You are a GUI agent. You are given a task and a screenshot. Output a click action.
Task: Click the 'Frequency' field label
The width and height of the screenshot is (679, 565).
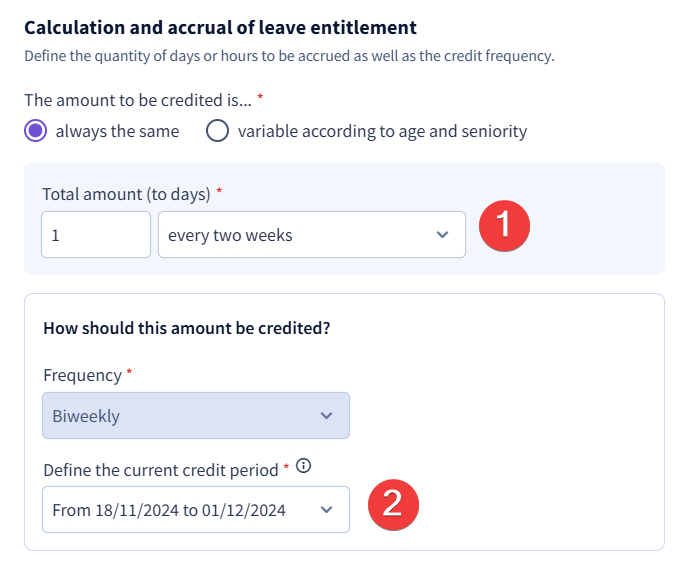coord(83,375)
